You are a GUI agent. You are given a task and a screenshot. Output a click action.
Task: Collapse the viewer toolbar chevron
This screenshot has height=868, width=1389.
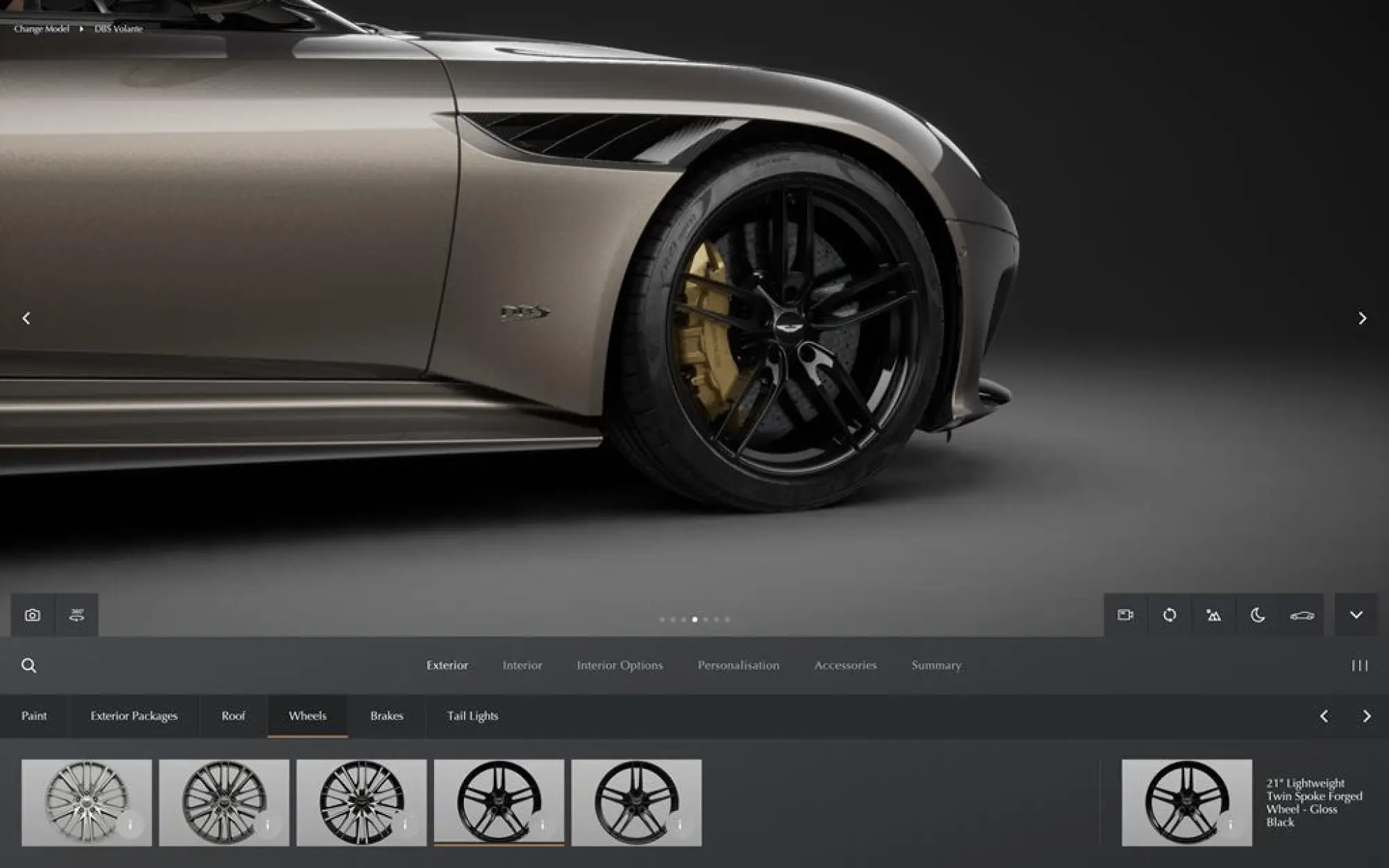(x=1356, y=615)
